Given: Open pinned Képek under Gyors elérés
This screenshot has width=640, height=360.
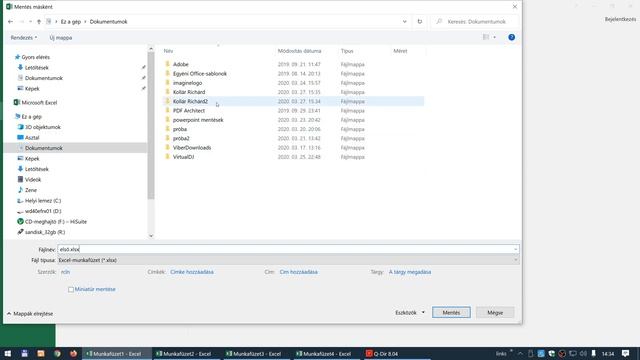Looking at the screenshot, I should [32, 89].
